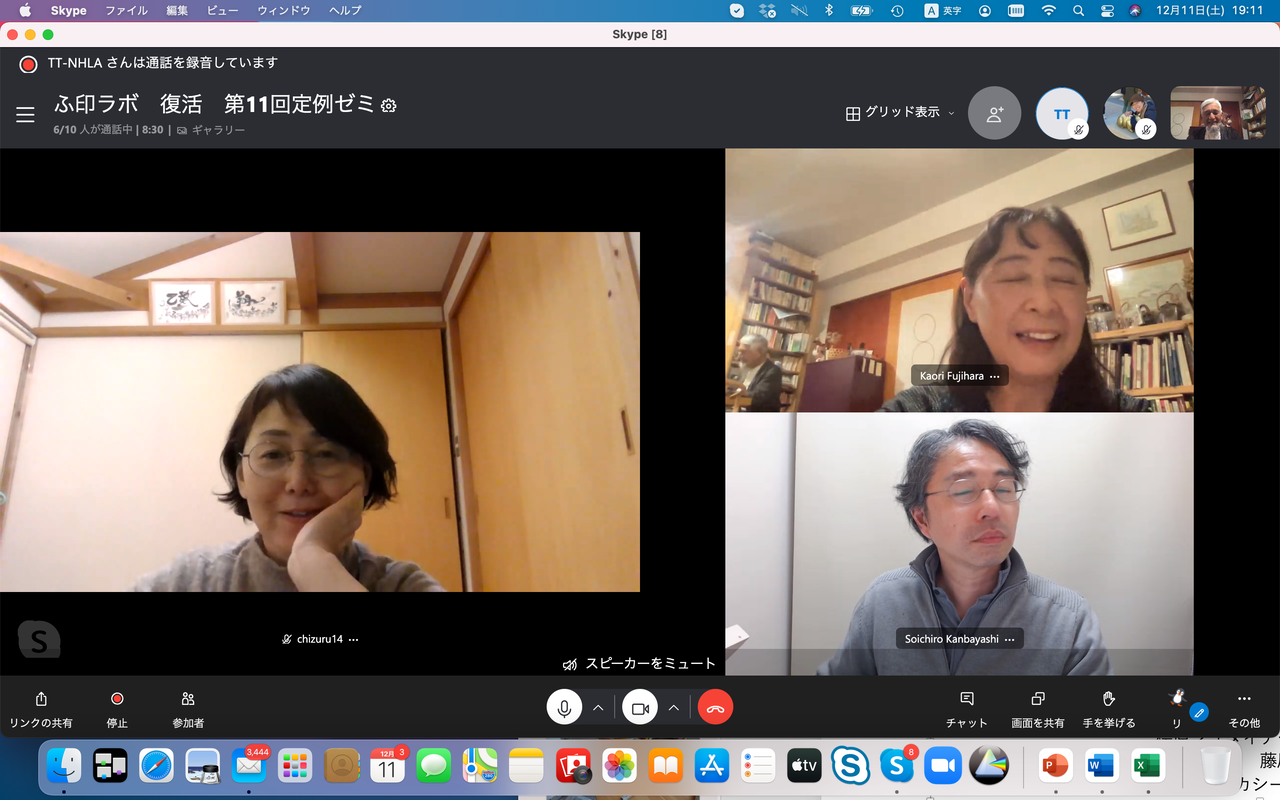This screenshot has width=1280, height=800.
Task: Open Apple TV from the Dock
Action: pyautogui.click(x=804, y=766)
